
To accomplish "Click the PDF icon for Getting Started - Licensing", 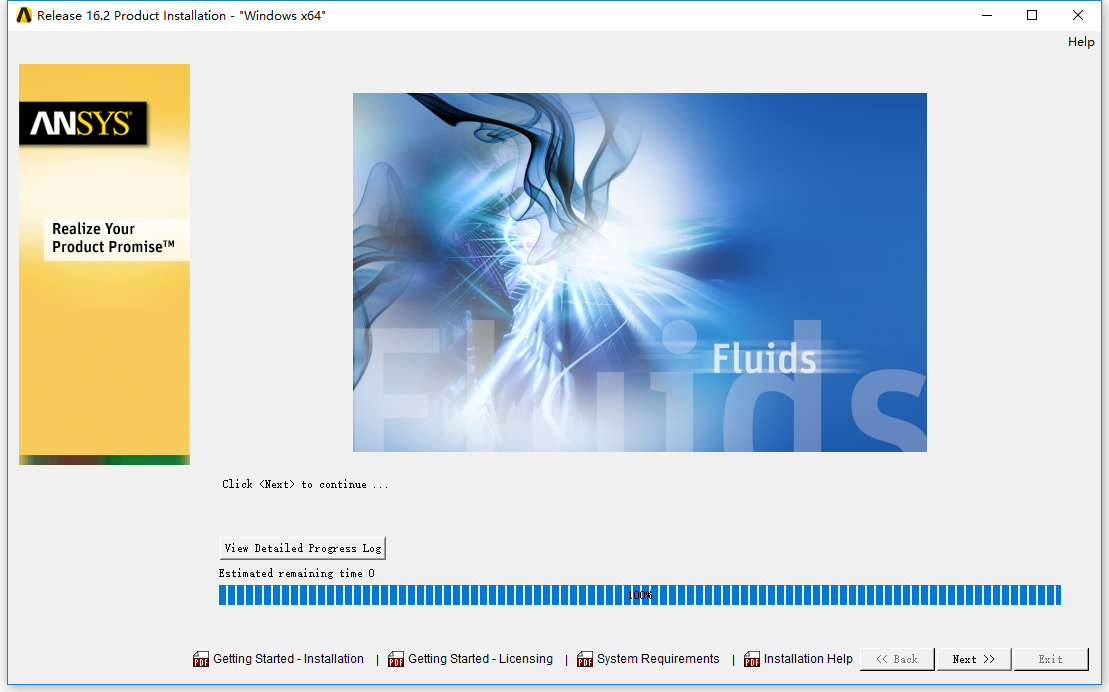I will coord(396,659).
